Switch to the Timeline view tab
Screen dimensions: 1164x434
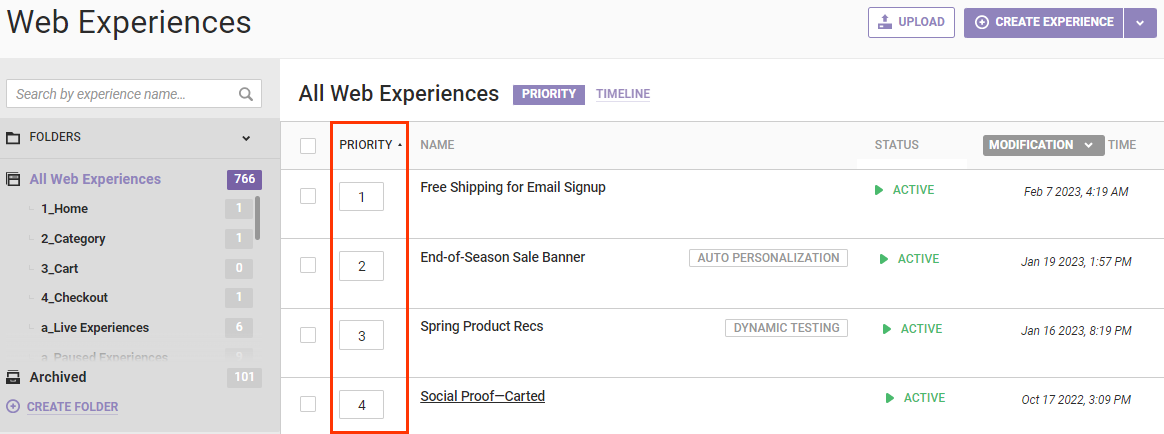click(x=623, y=94)
